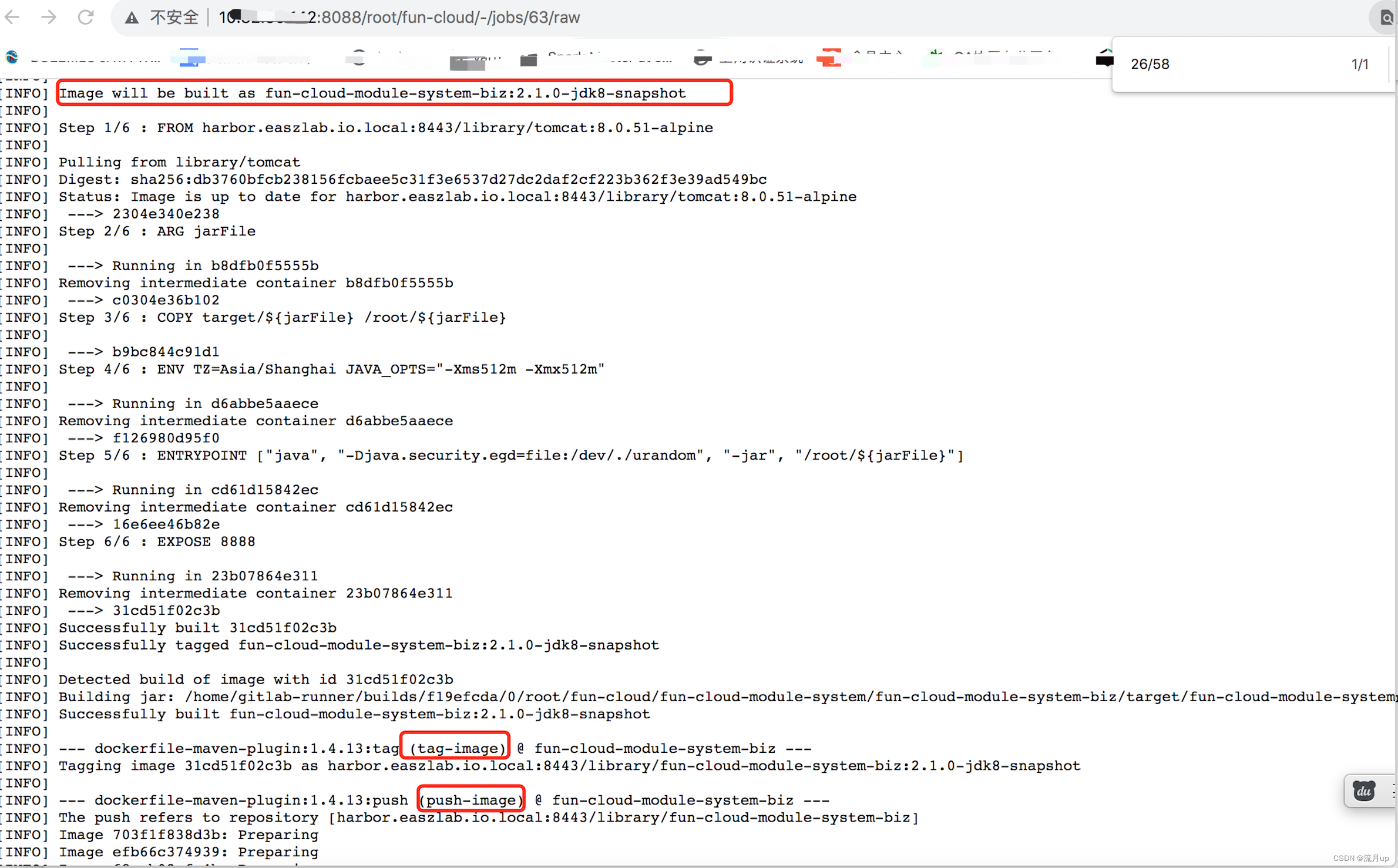Click the not-secure warning triangle icon
Screen dimensions: 1398x868
(x=132, y=18)
